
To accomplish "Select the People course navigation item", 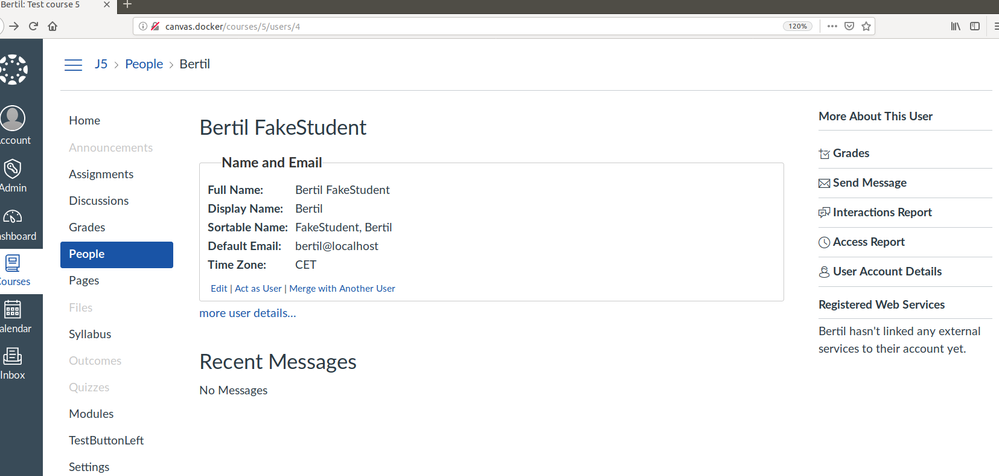I will (117, 254).
